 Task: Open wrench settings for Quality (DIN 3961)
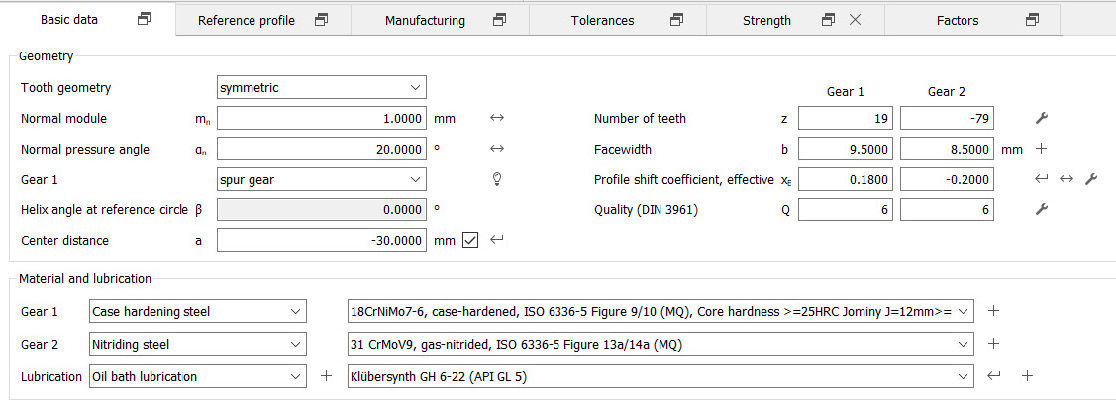[1041, 209]
